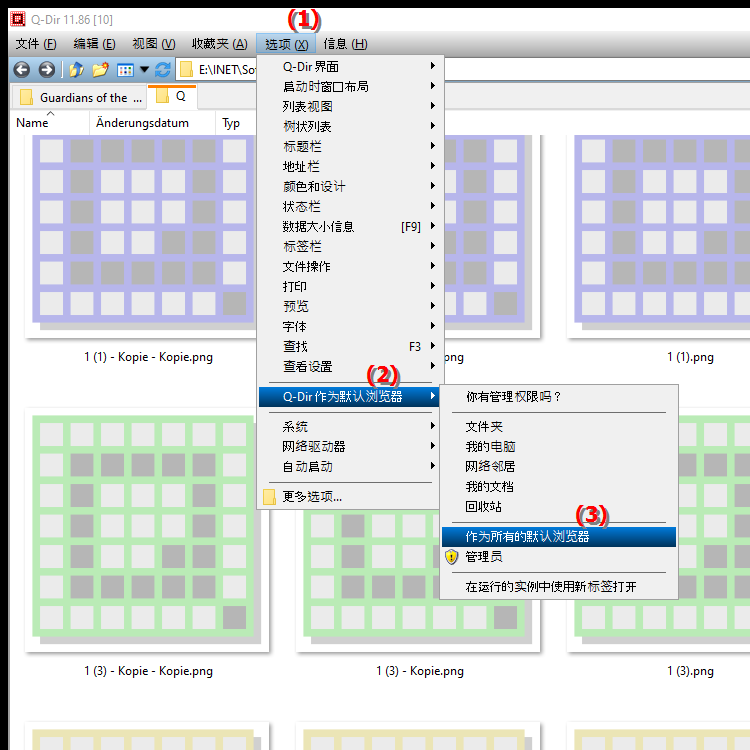
Task: Select thumbnail 1 (3) - Kopie - Kopie.png
Action: 147,530
